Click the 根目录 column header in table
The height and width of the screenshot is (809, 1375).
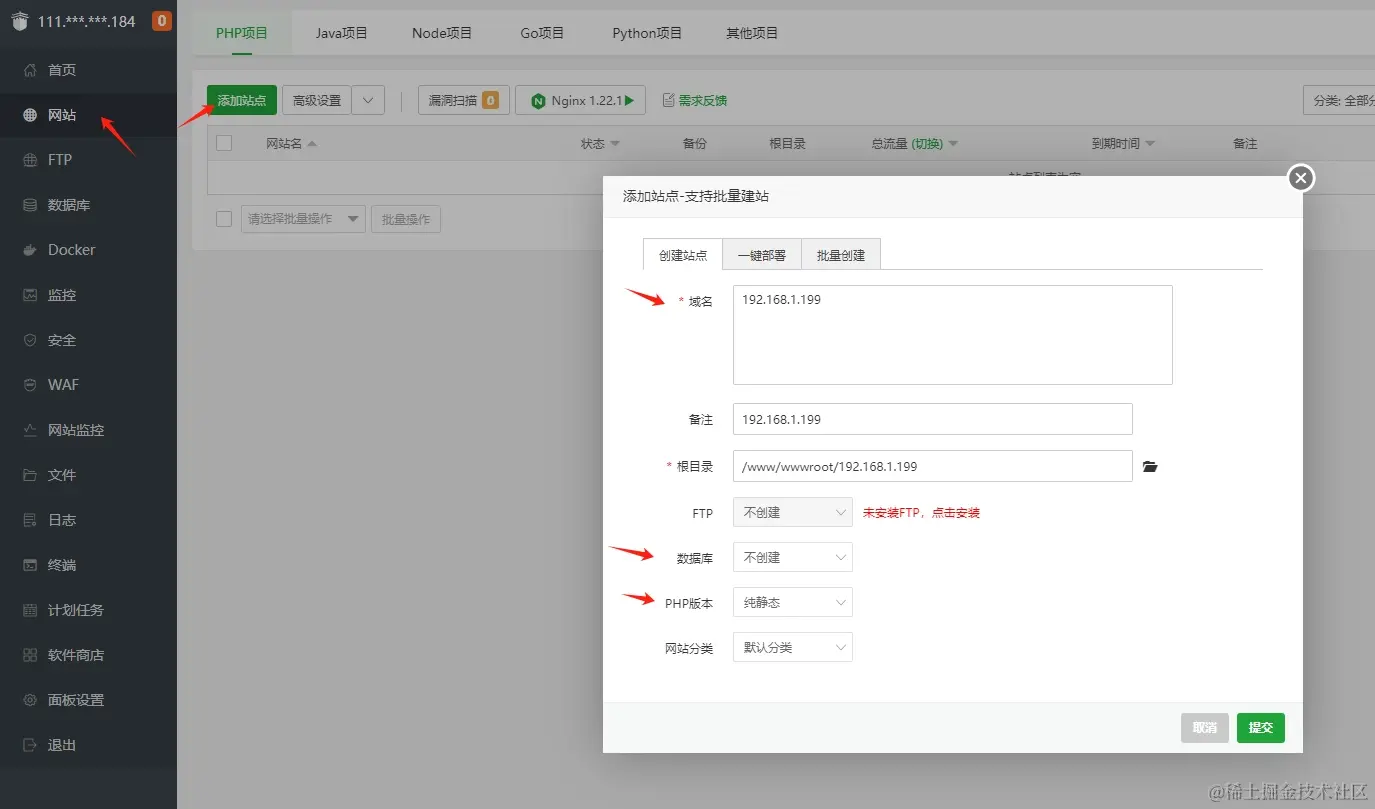pos(788,143)
